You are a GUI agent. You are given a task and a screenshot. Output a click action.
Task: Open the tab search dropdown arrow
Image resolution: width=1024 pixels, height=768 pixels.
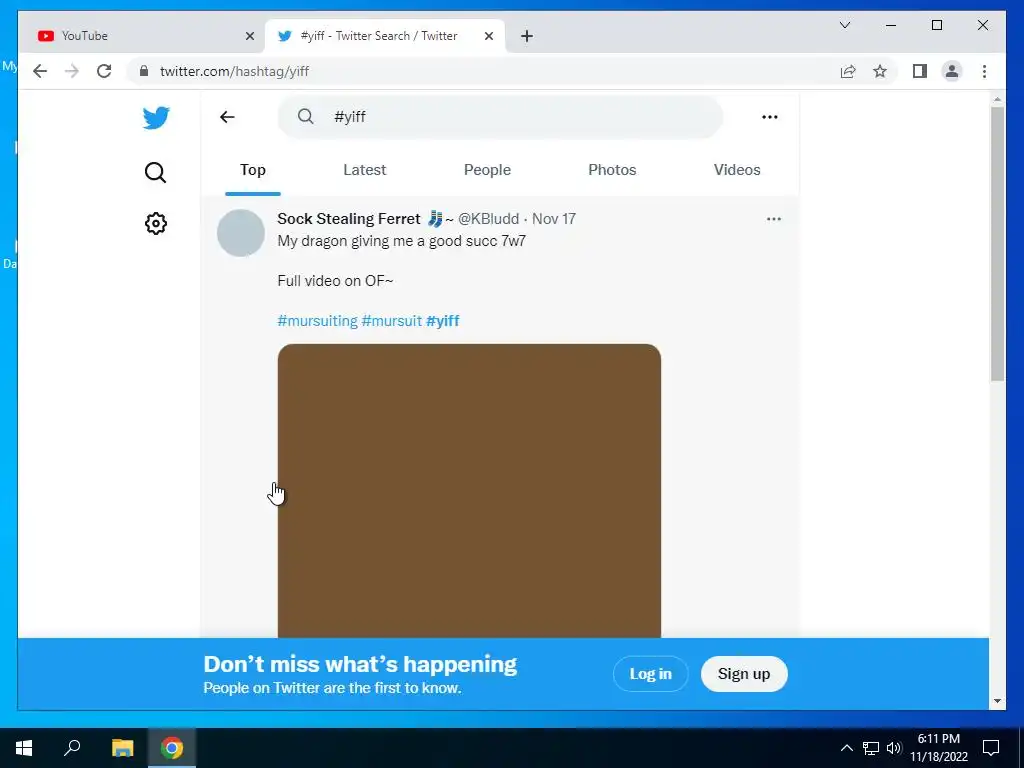point(844,25)
